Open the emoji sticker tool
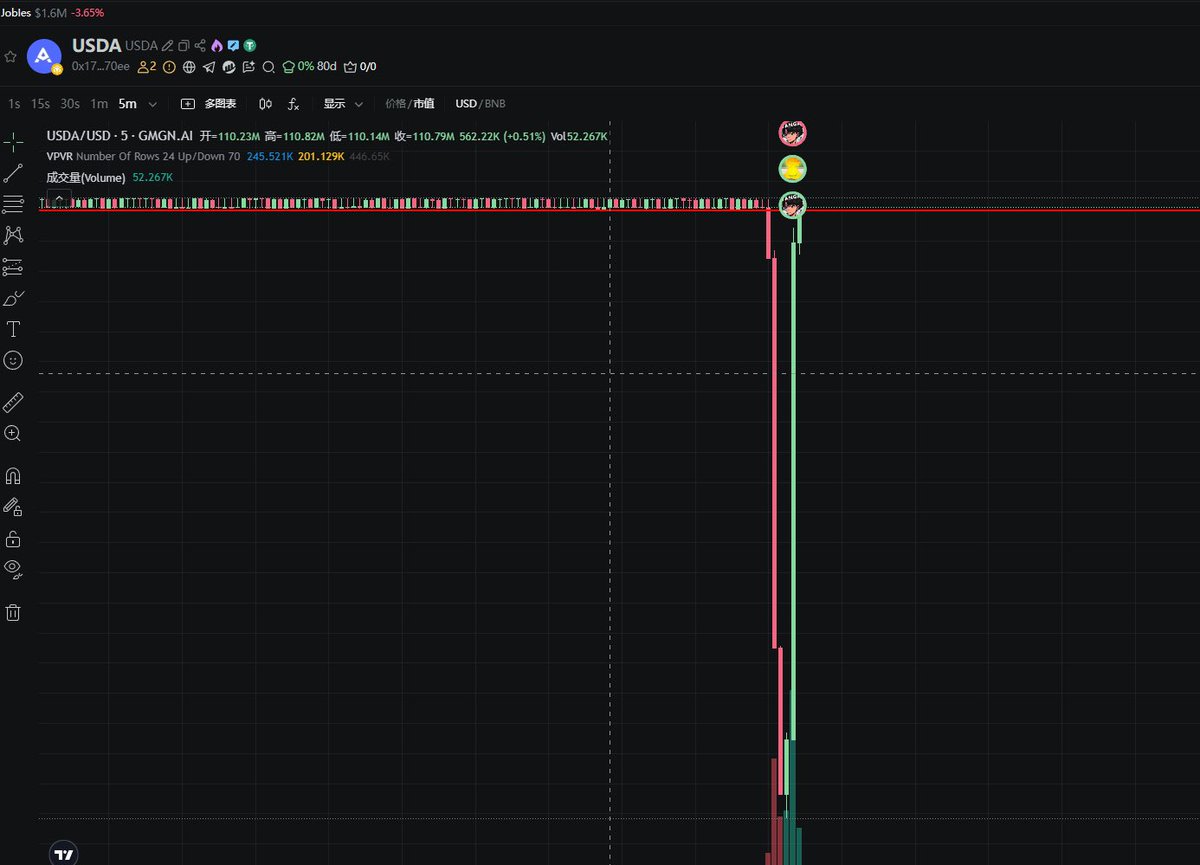Image resolution: width=1200 pixels, height=865 pixels. click(x=13, y=360)
